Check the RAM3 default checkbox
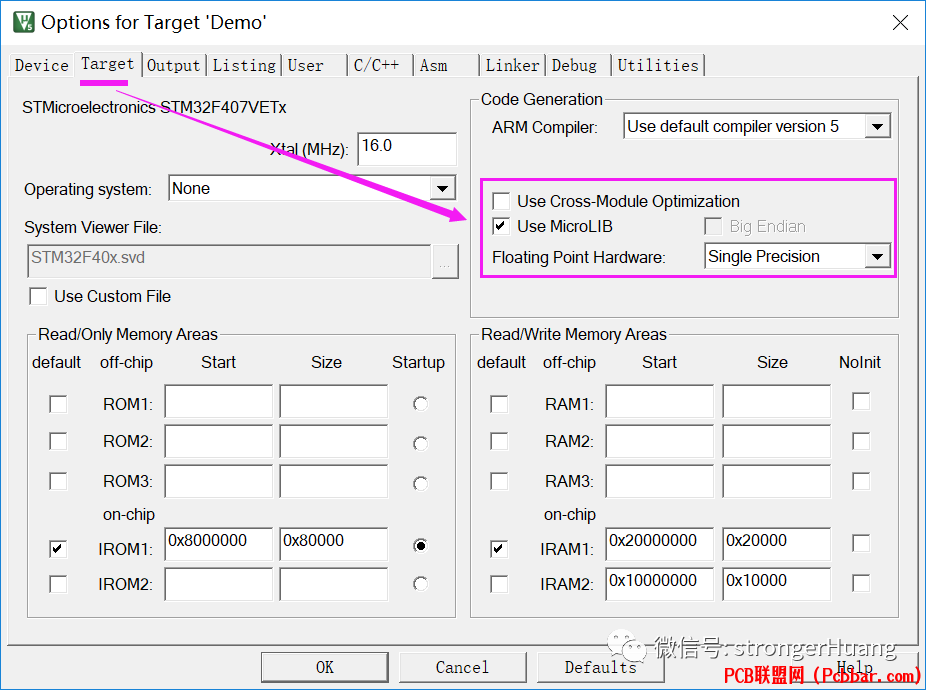The image size is (926, 690). tap(499, 481)
